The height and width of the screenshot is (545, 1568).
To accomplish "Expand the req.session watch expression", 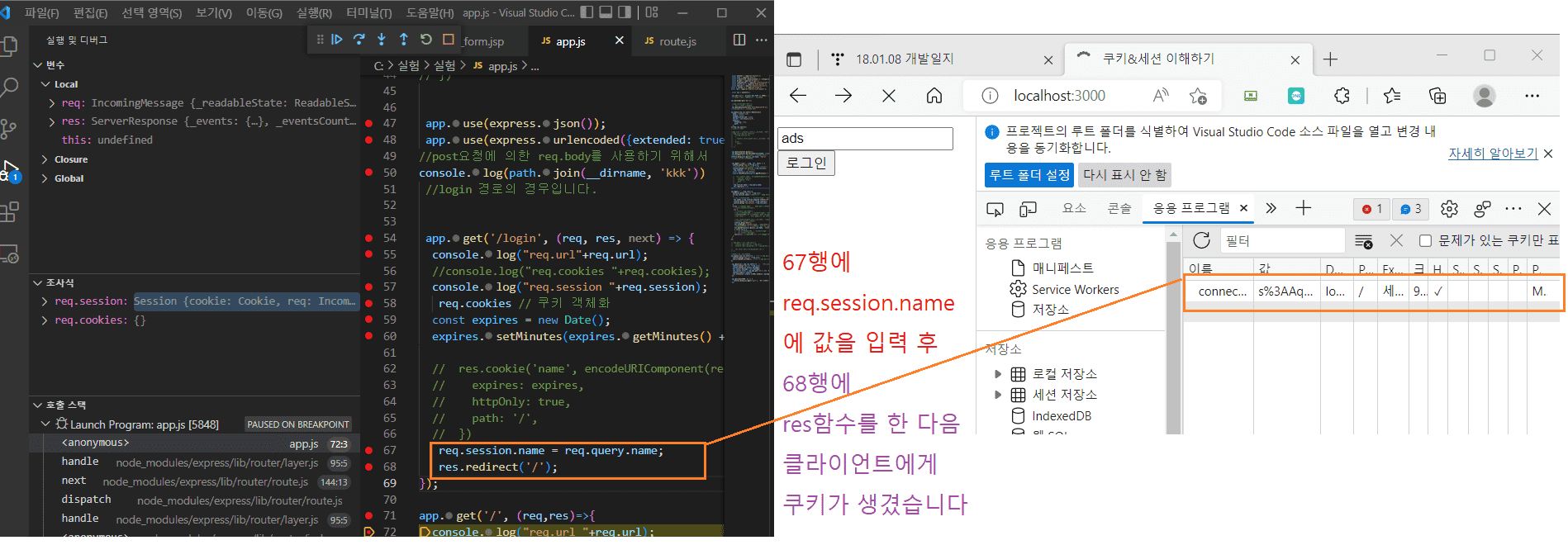I will [45, 301].
